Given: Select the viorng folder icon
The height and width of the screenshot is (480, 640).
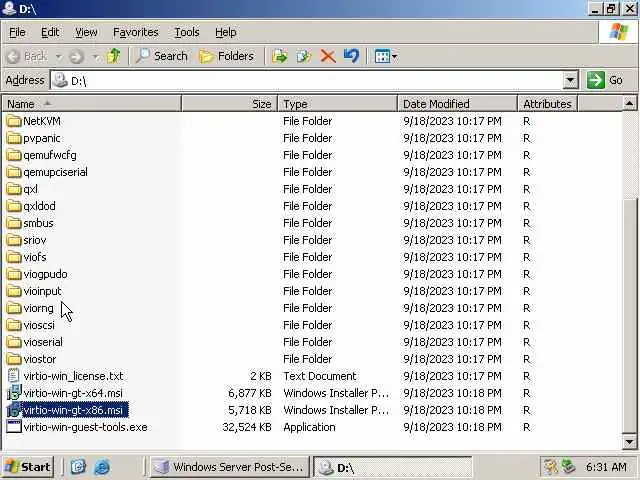Looking at the screenshot, I should (x=14, y=308).
